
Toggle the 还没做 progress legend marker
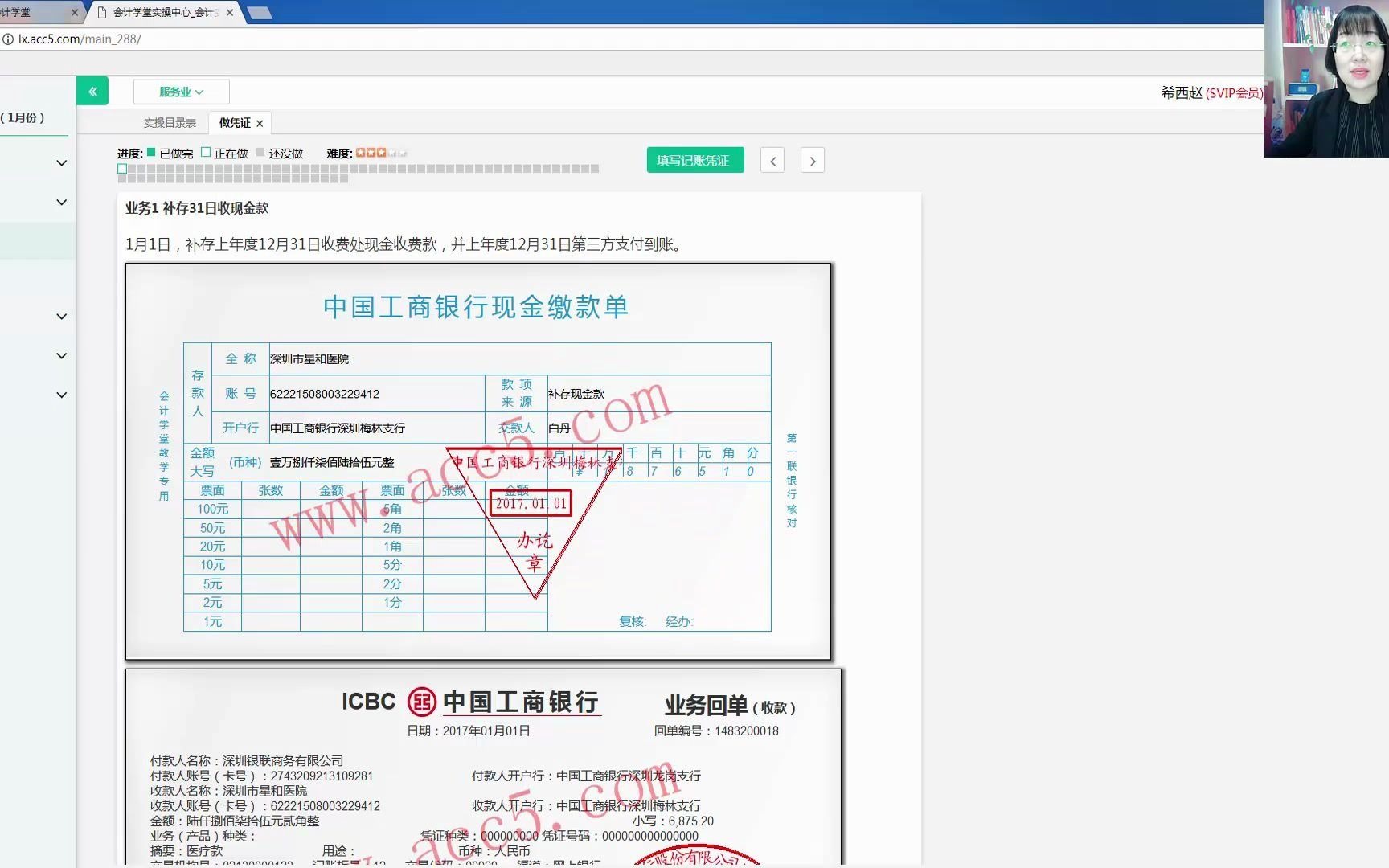point(261,151)
